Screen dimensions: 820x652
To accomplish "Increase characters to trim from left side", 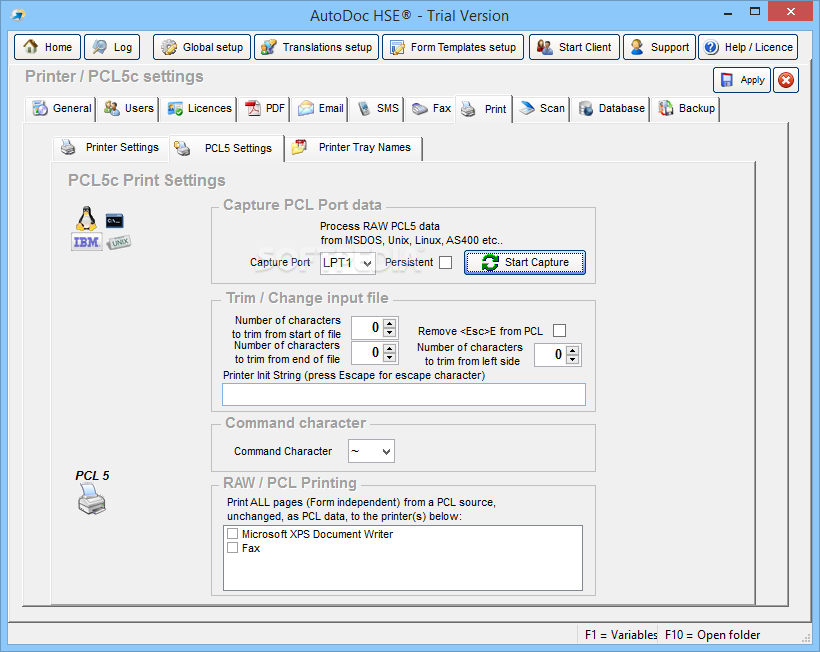I will tap(573, 350).
